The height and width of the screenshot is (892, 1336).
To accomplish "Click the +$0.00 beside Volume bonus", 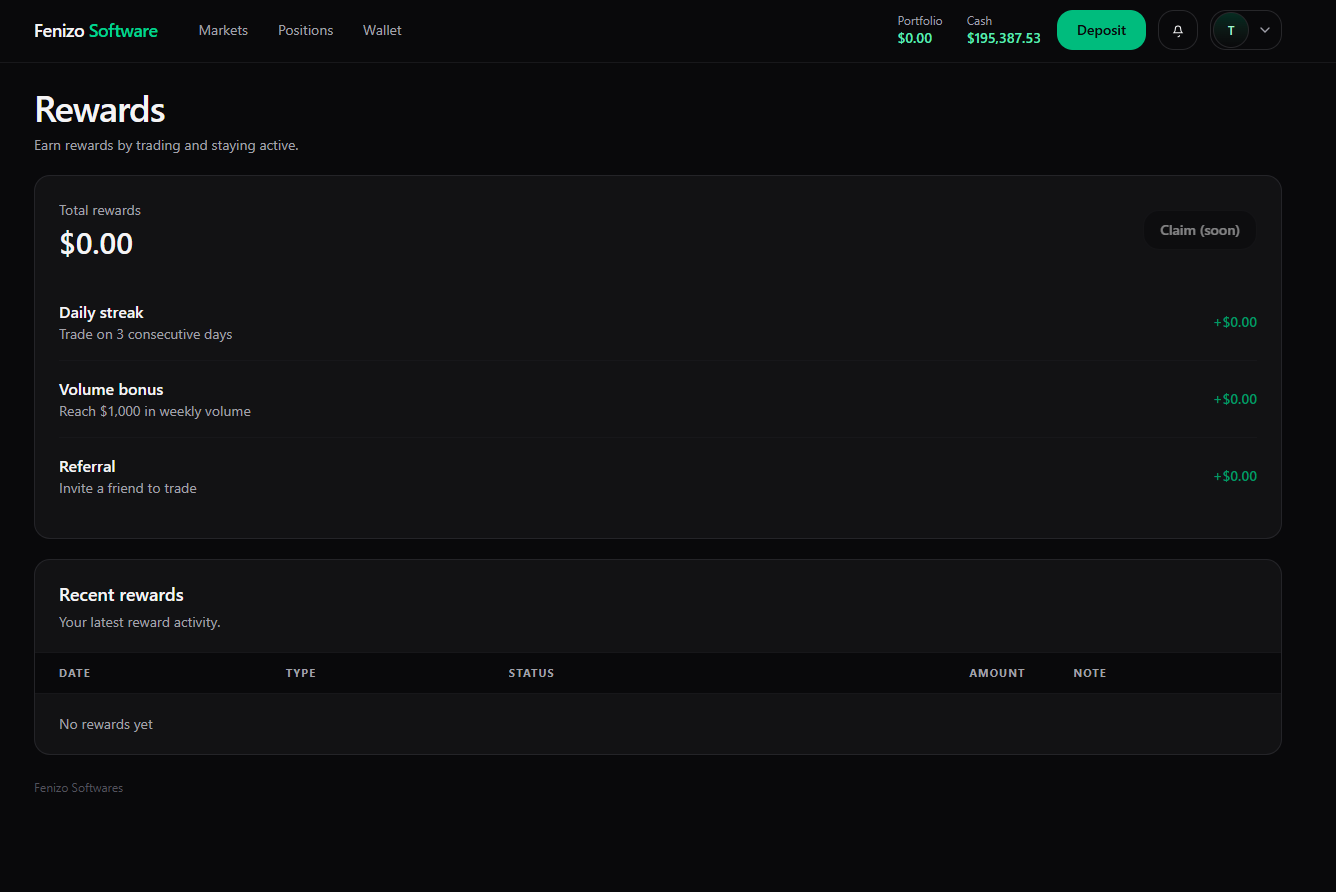I will (x=1235, y=399).
